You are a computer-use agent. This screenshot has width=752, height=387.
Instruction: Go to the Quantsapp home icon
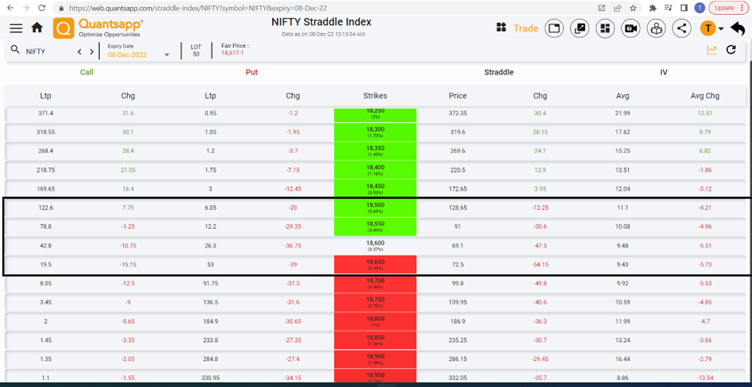tap(37, 28)
